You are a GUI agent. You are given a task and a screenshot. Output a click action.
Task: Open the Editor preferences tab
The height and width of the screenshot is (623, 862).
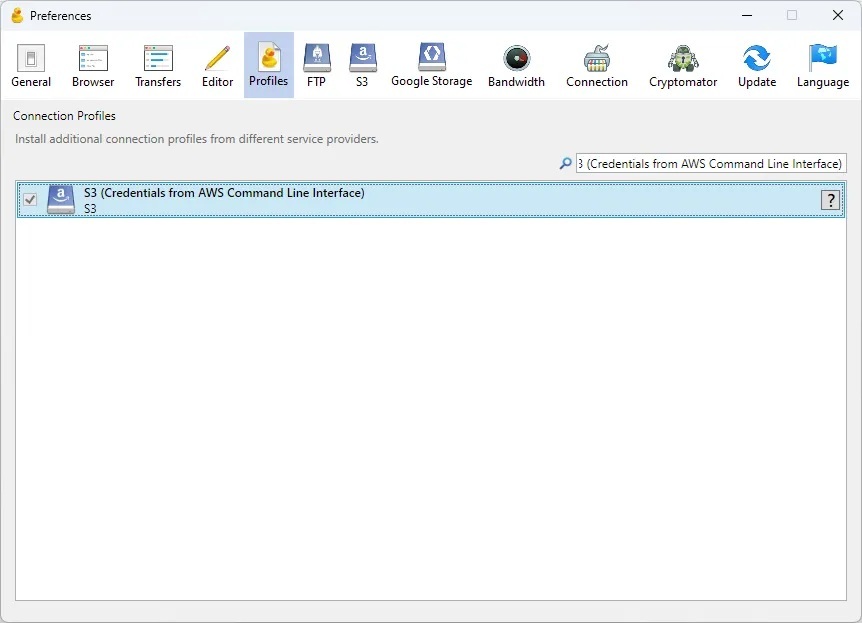tap(217, 65)
